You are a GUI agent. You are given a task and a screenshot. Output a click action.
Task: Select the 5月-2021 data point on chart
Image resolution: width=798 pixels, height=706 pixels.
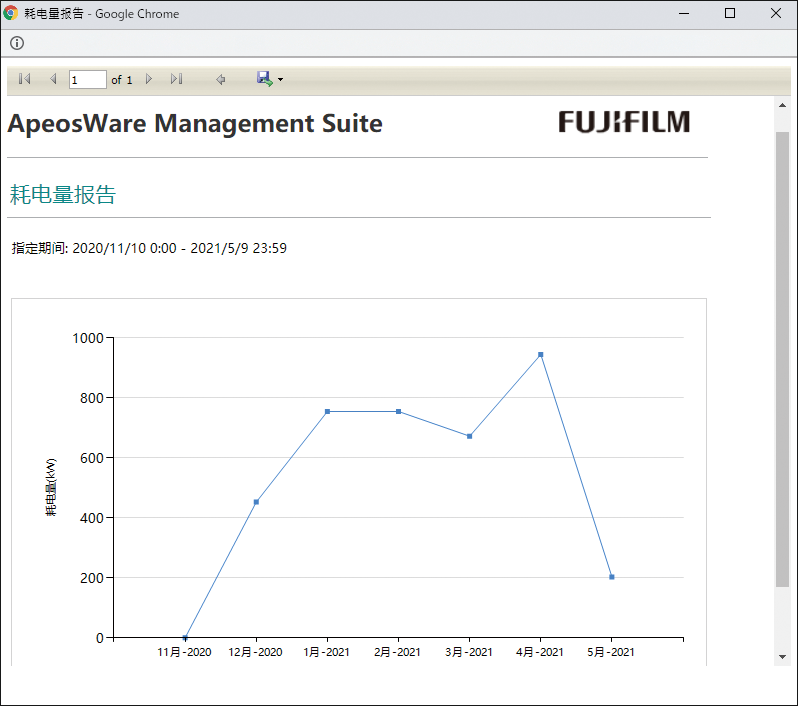[x=612, y=577]
